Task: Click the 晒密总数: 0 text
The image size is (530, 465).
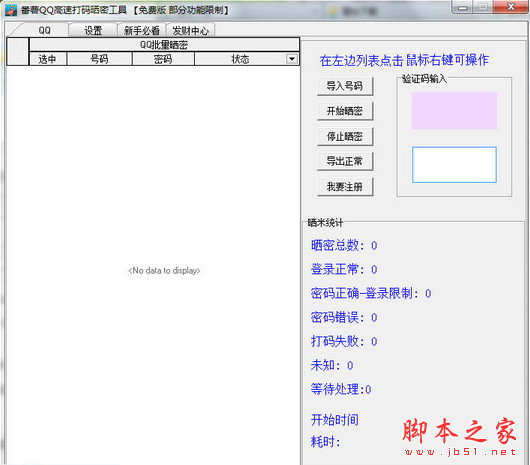Action: tap(344, 245)
